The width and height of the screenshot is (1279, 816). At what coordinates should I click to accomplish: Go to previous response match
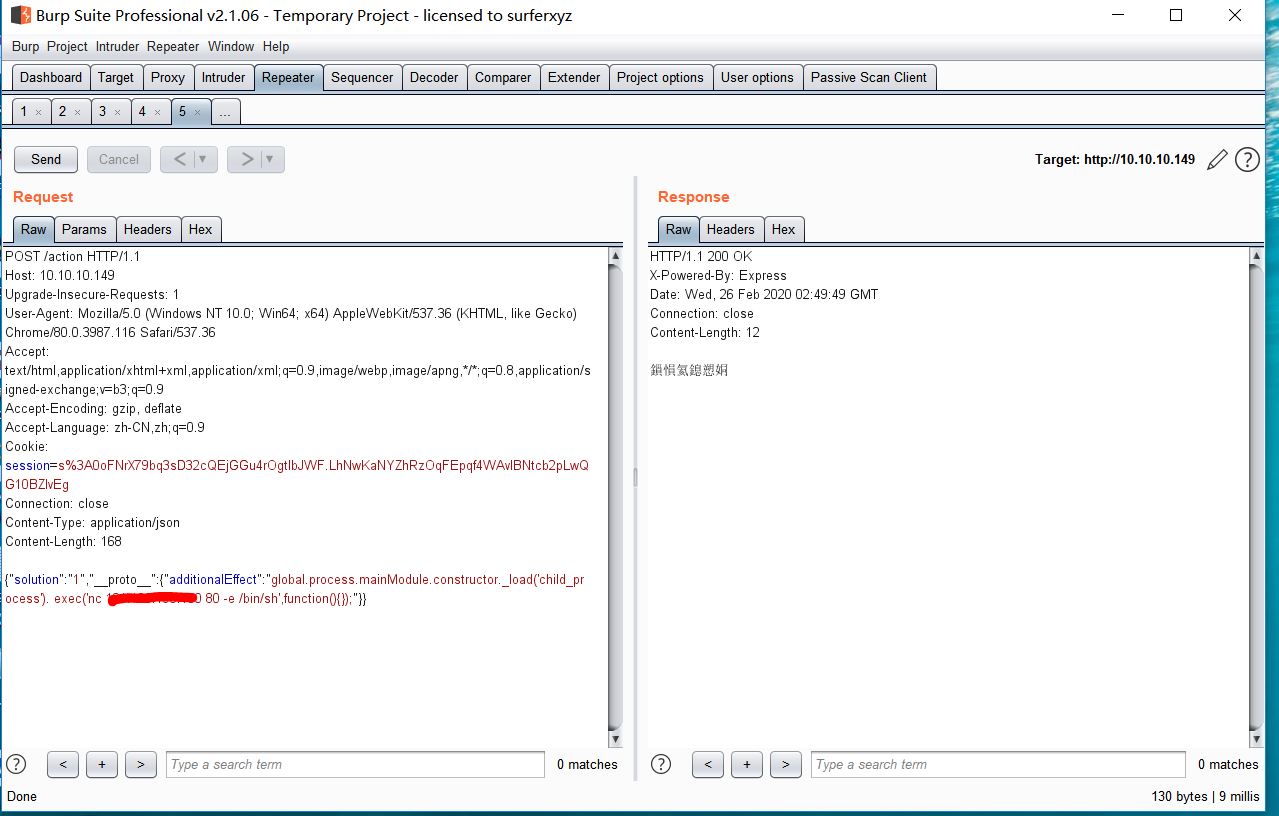[x=708, y=765]
